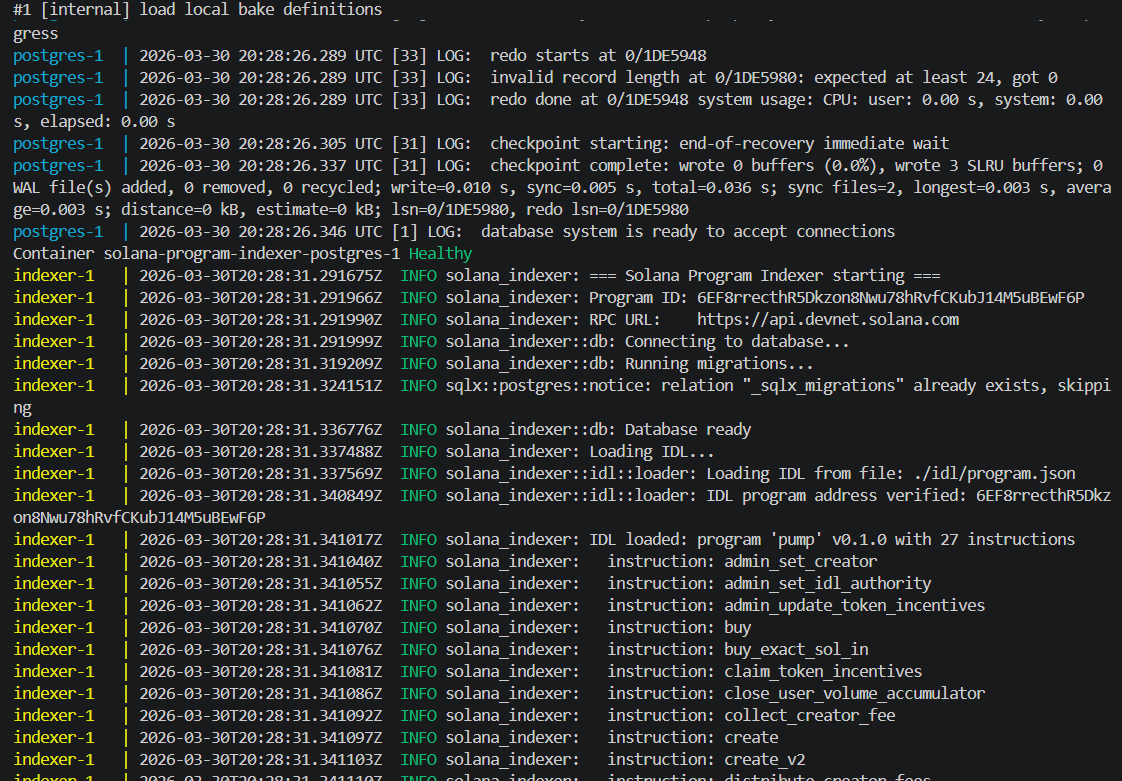Click 'Container solana-program-indexer-postgres-1' text

[207, 253]
